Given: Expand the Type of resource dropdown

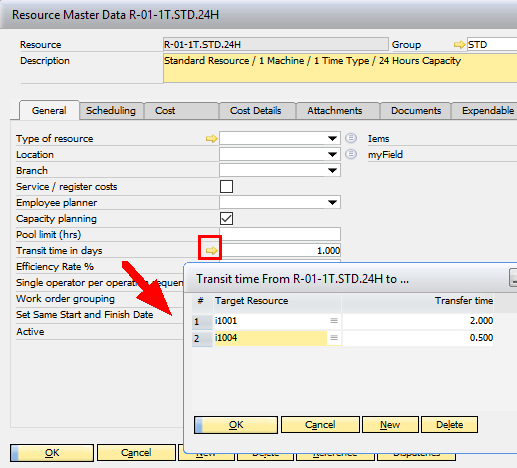Looking at the screenshot, I should coord(332,138).
